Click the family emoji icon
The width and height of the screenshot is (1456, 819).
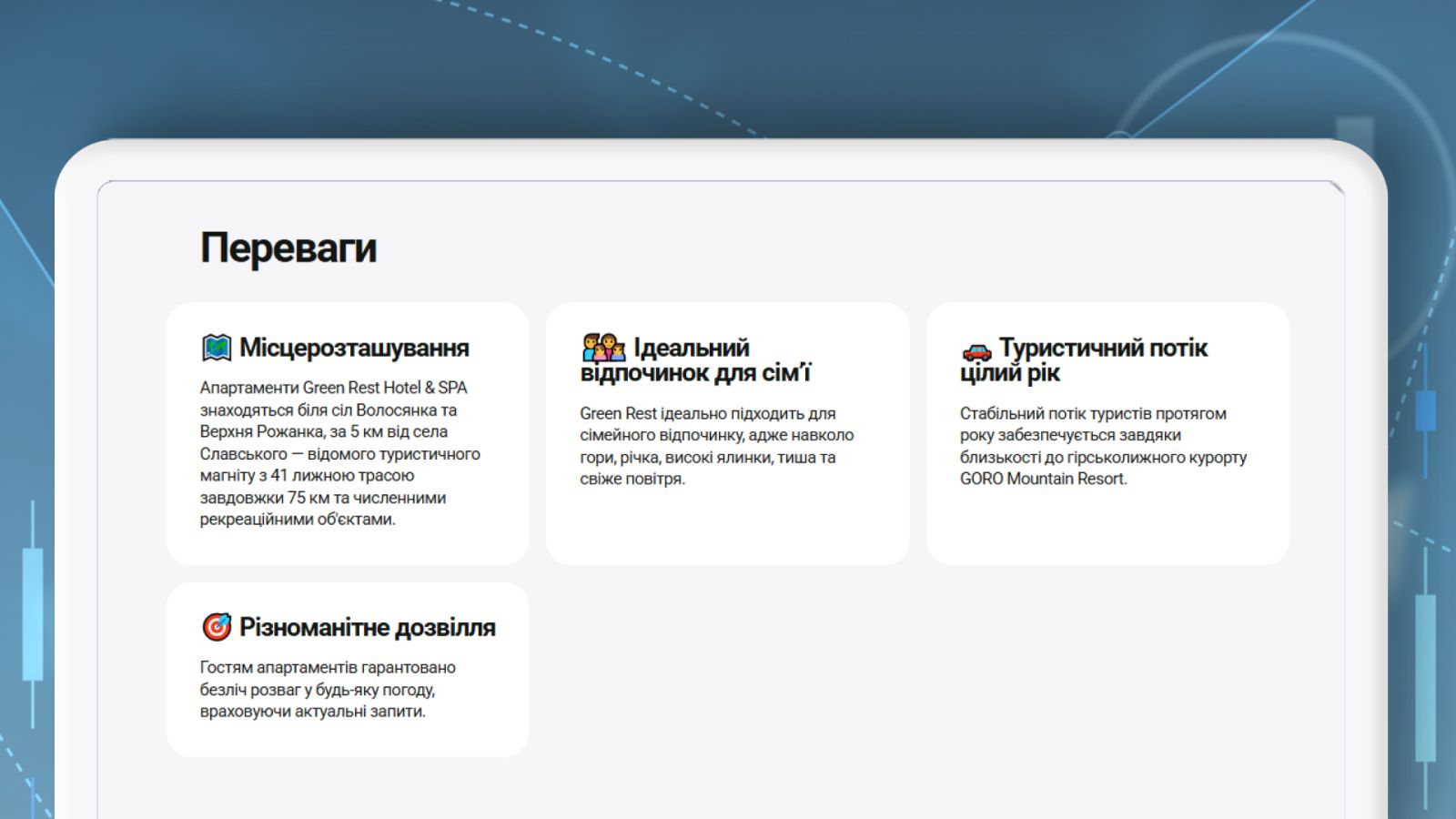click(603, 348)
